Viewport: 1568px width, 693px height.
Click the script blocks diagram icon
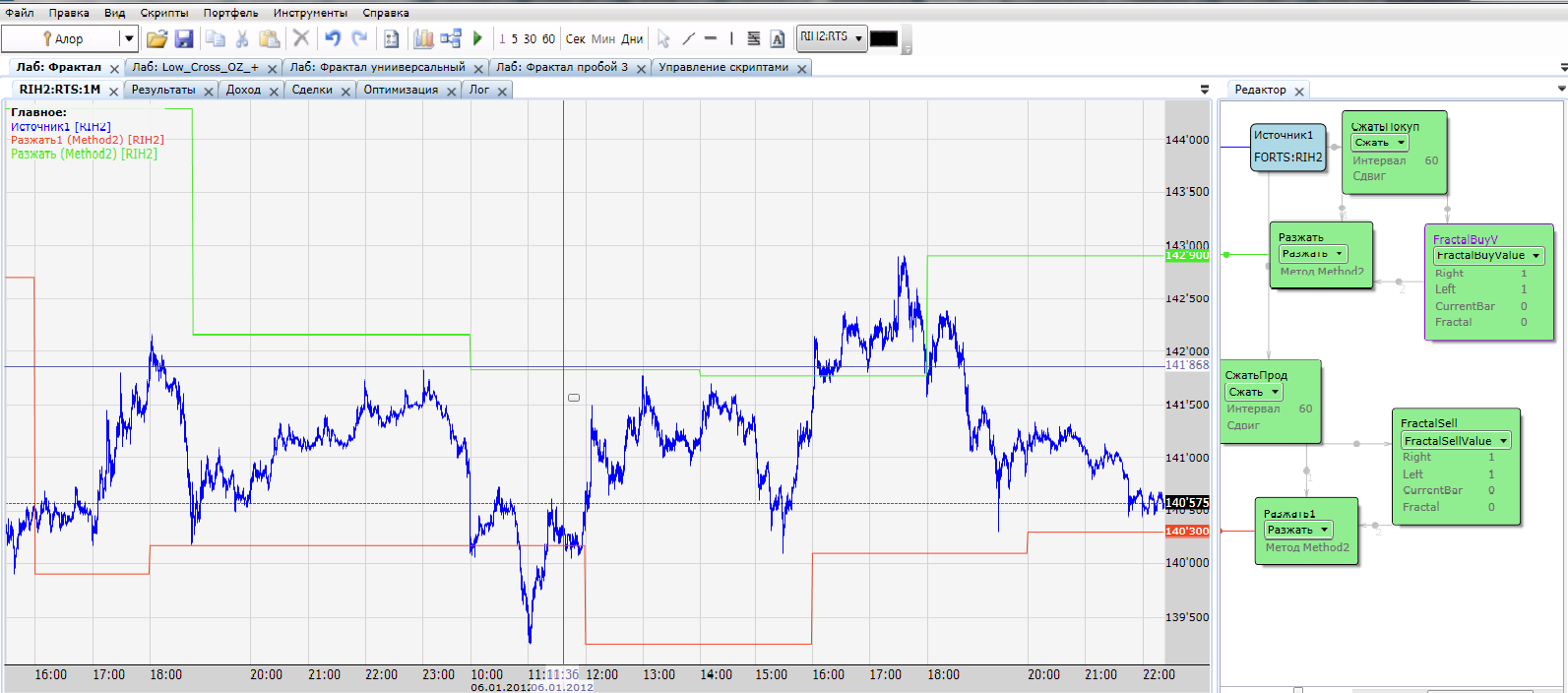(x=451, y=38)
